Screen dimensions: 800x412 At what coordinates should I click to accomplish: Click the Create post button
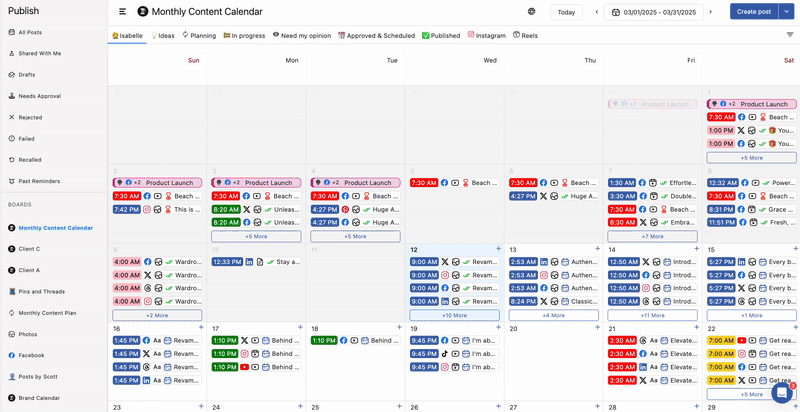pyautogui.click(x=753, y=12)
